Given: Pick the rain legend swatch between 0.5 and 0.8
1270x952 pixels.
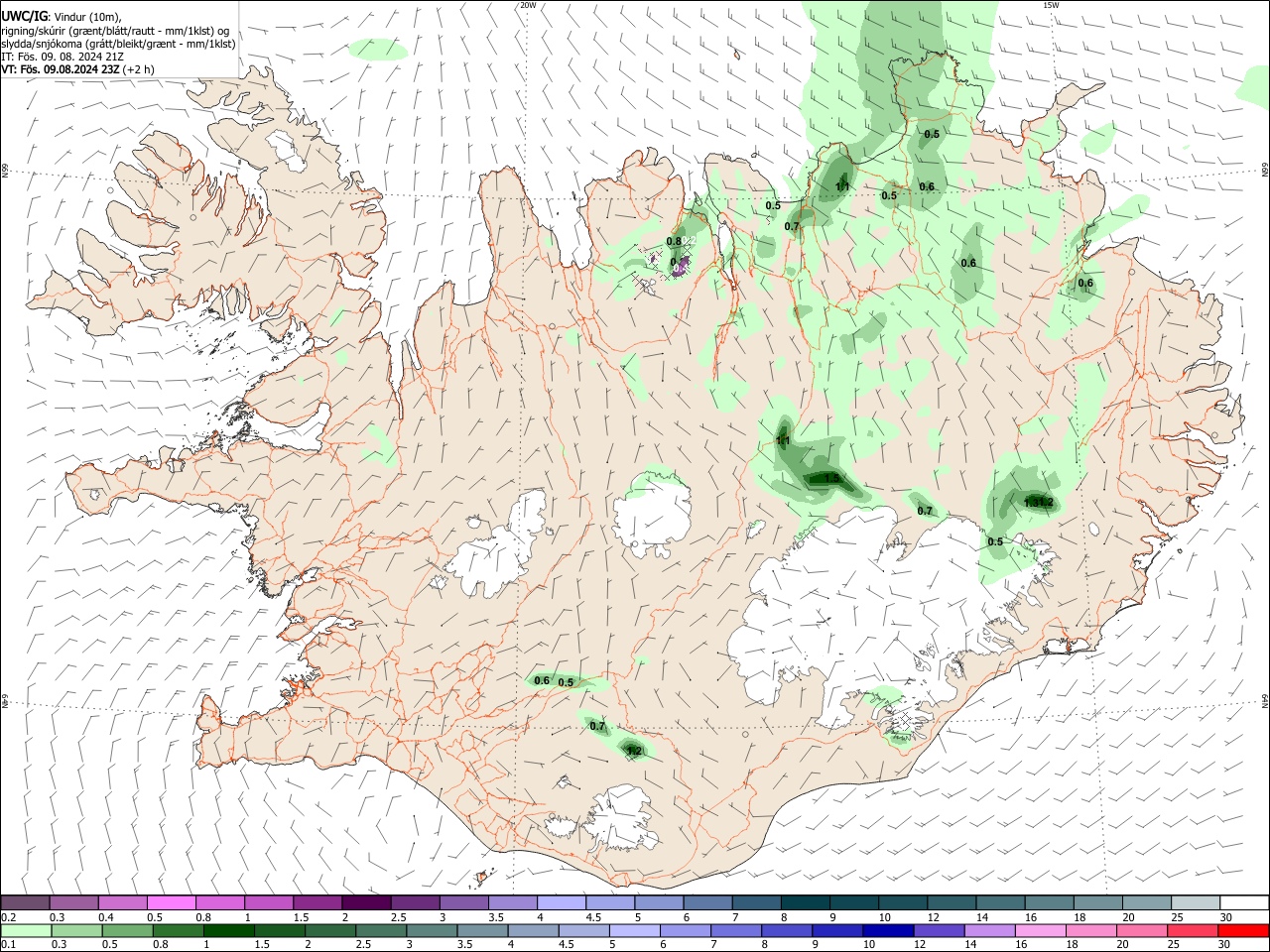Looking at the screenshot, I should click(127, 930).
